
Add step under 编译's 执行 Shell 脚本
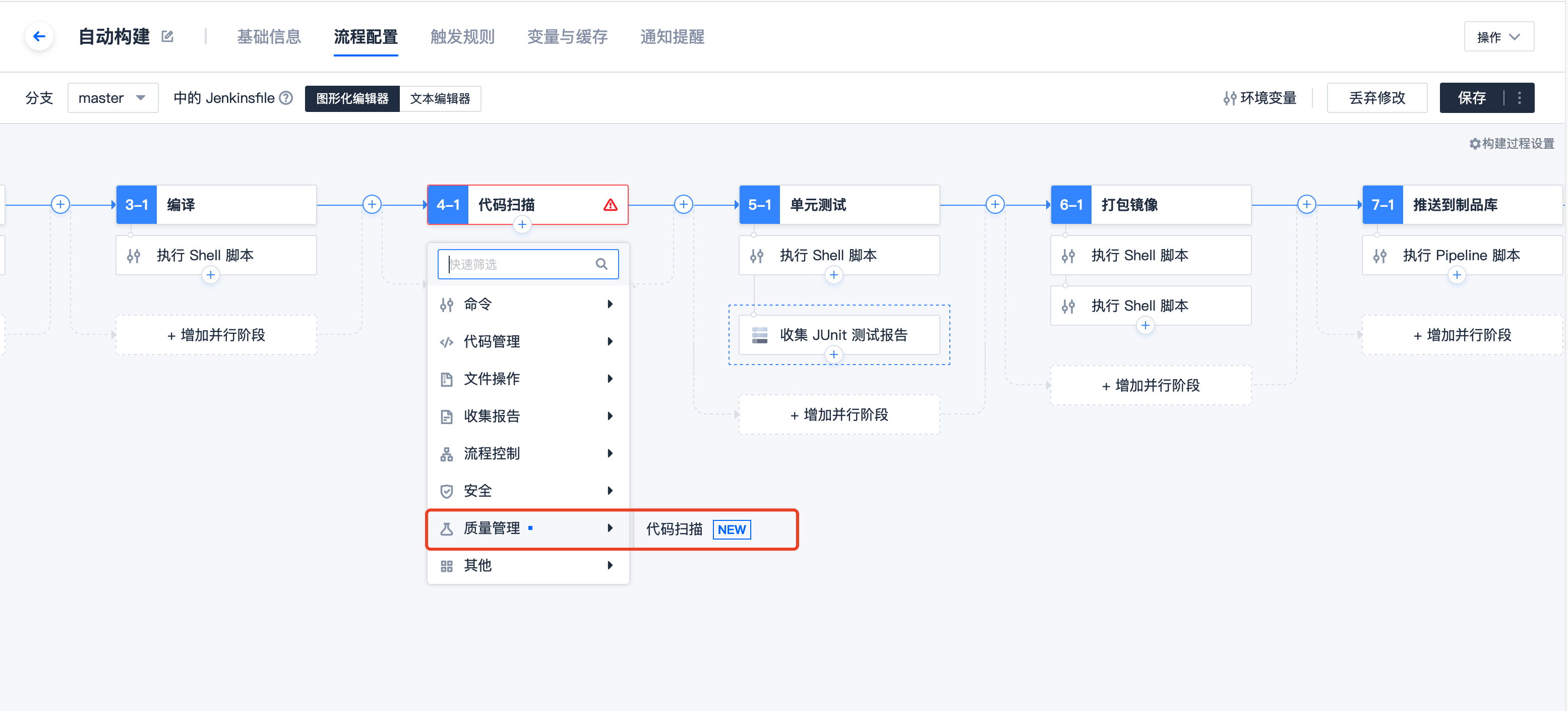[x=211, y=275]
